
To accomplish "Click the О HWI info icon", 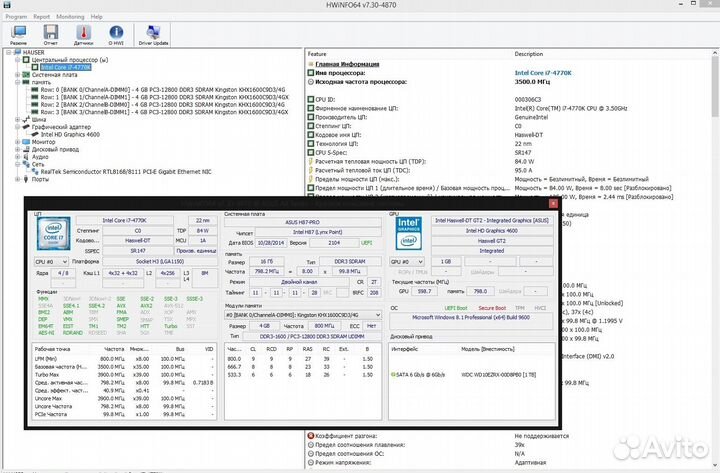I will tap(116, 35).
